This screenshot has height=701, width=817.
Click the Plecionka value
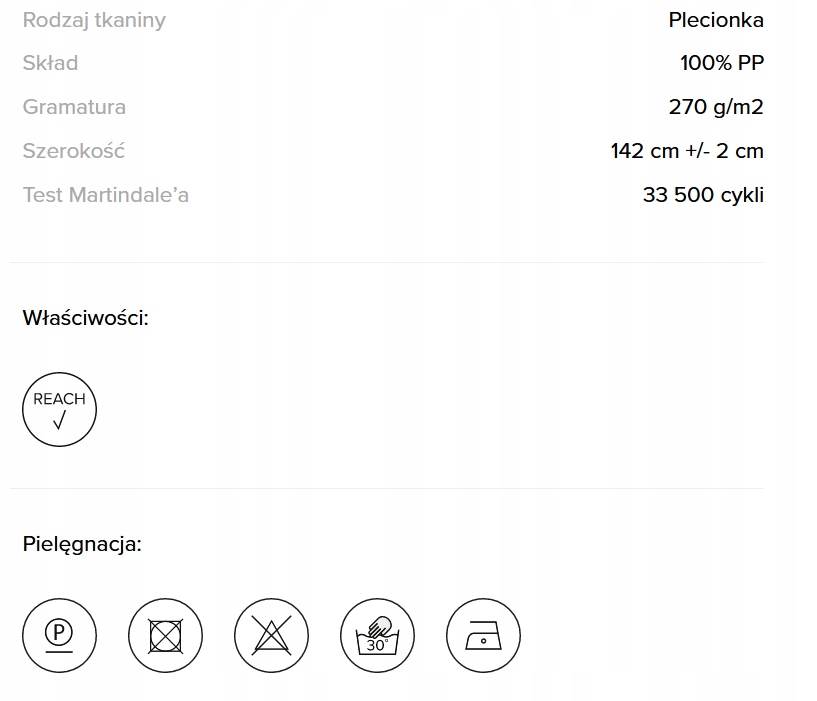click(x=716, y=20)
